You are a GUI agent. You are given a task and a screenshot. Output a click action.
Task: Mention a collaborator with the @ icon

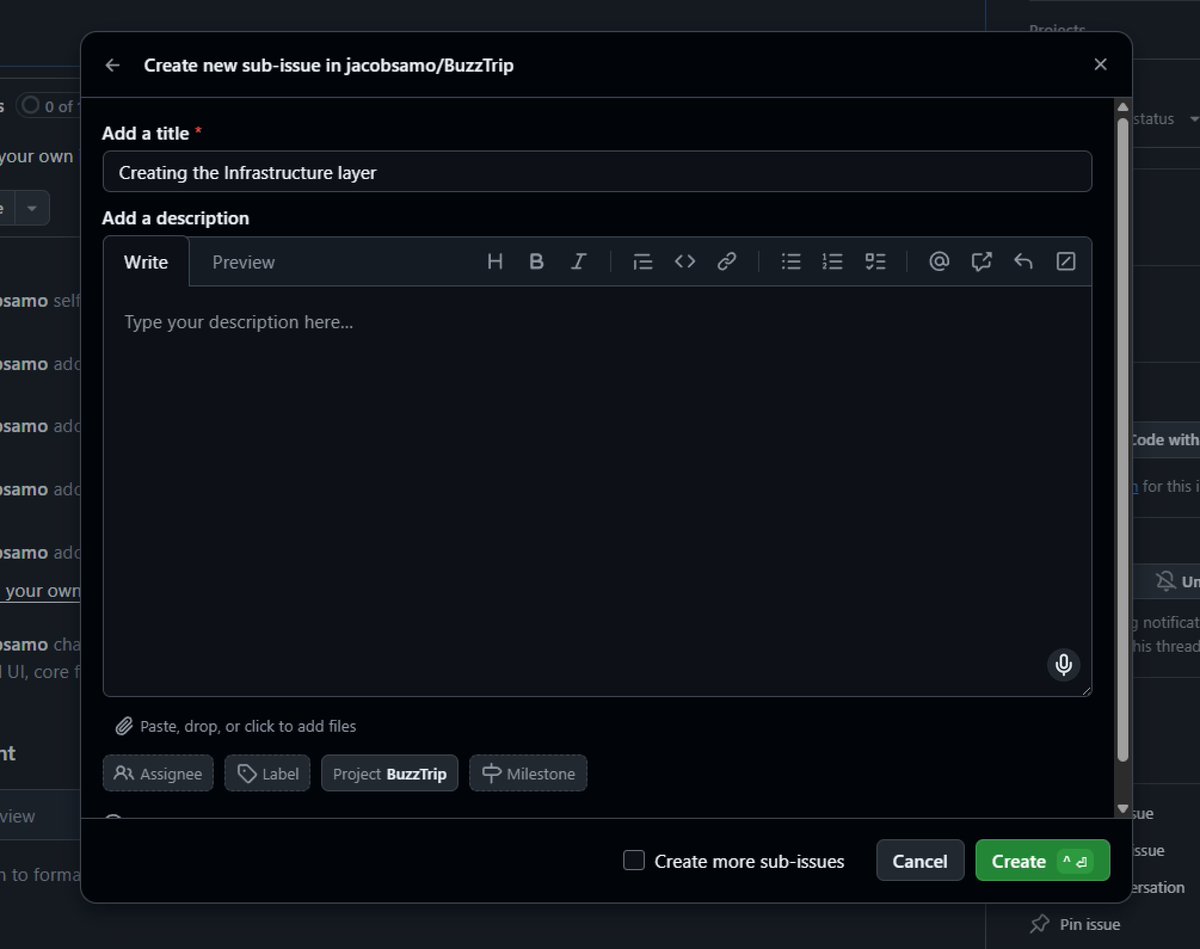(938, 261)
